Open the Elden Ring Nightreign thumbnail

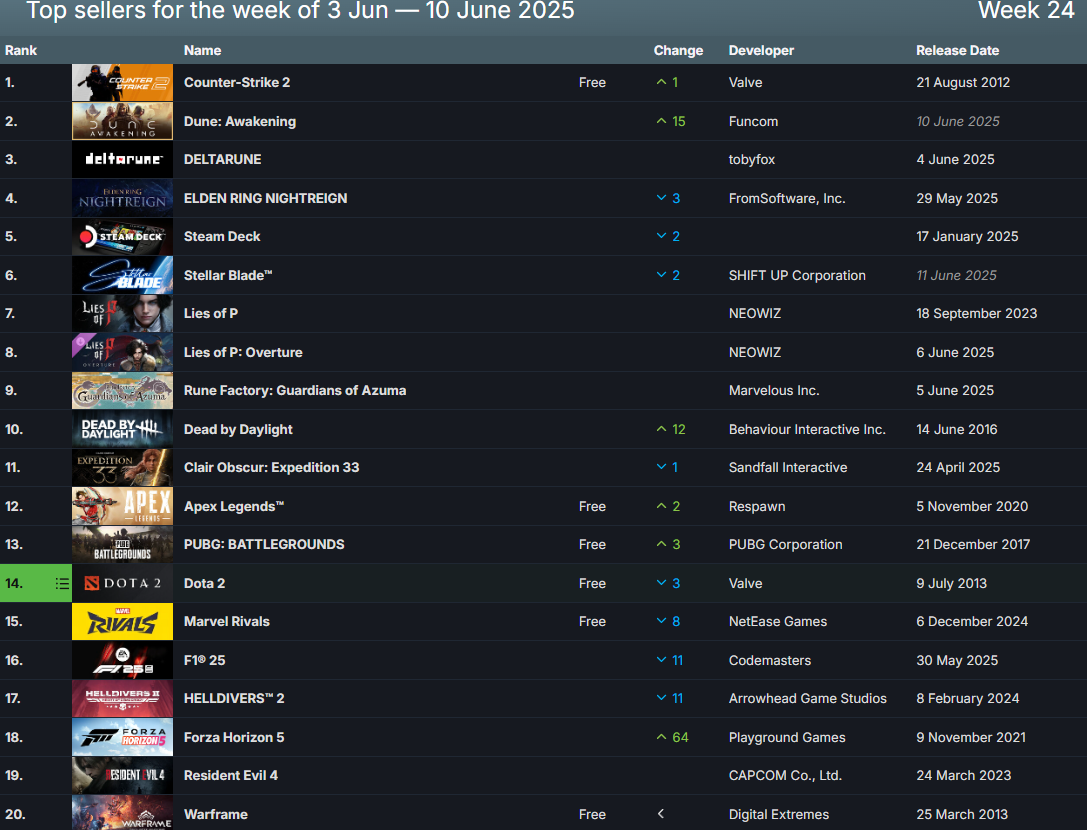point(123,198)
